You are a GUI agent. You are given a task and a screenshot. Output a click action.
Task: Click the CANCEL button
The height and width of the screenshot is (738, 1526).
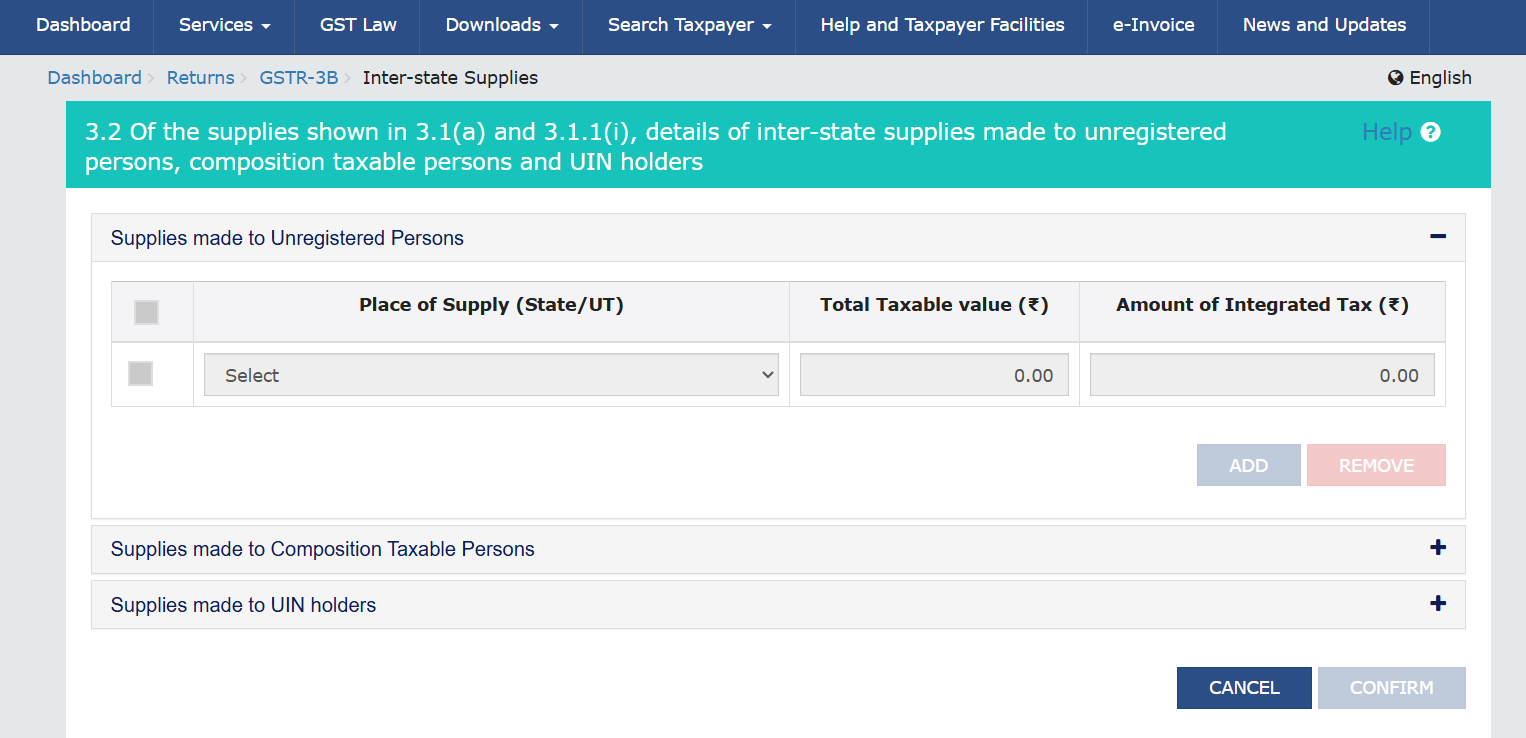coord(1244,688)
